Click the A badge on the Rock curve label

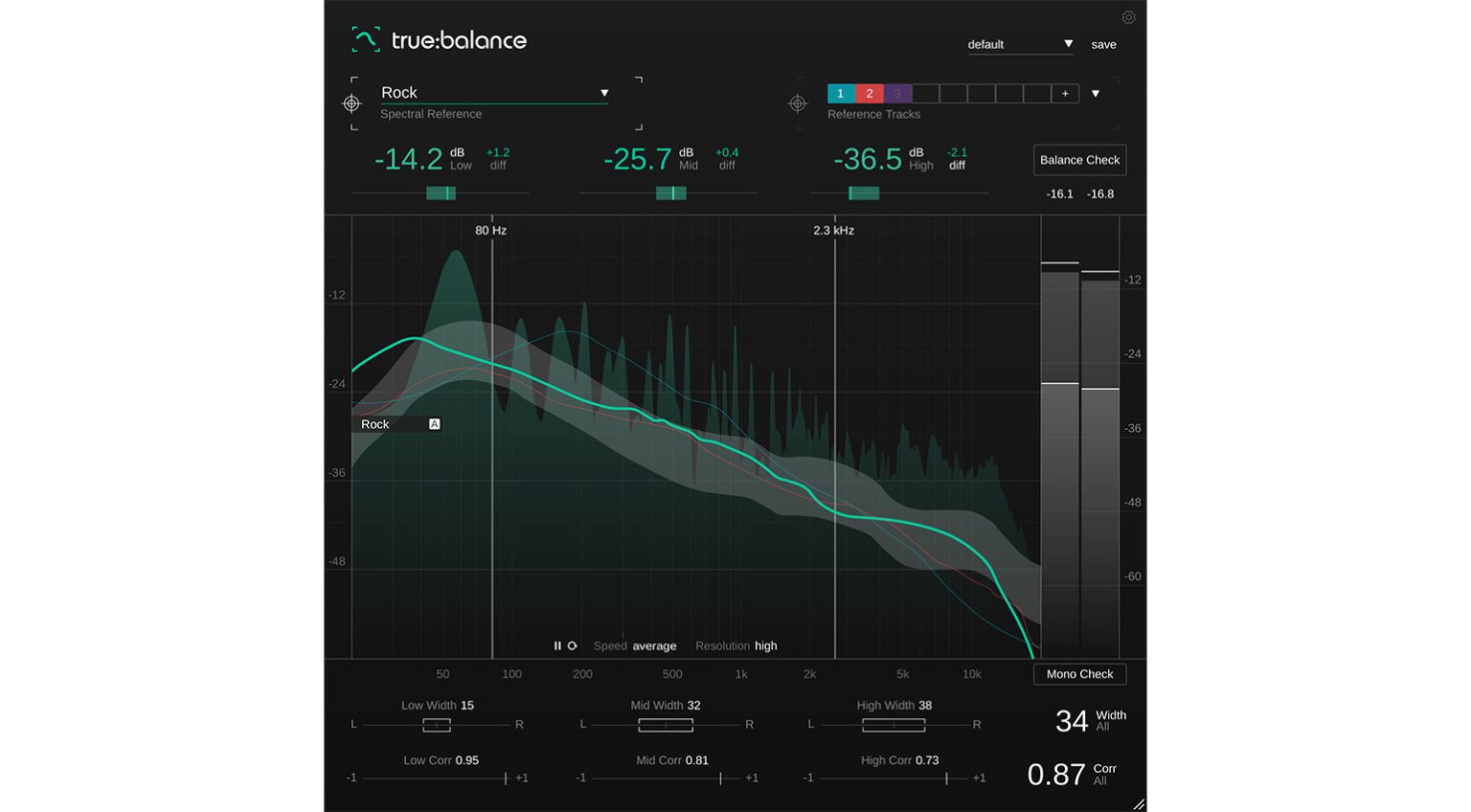434,423
